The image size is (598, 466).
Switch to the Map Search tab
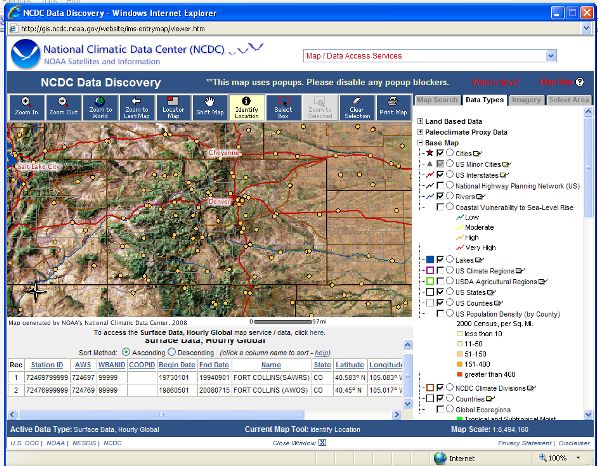(x=437, y=100)
